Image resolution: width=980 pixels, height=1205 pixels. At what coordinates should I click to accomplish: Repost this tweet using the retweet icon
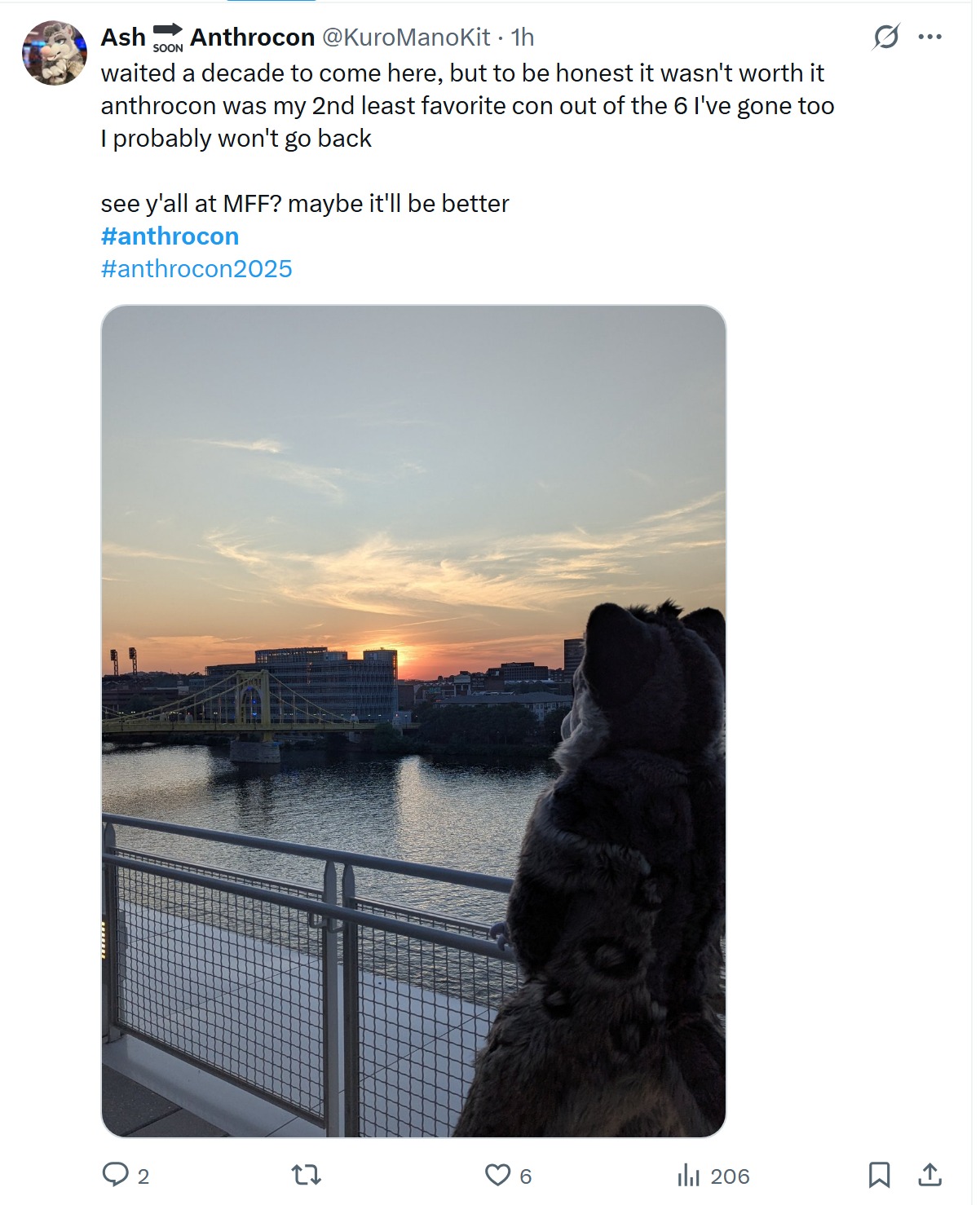pyautogui.click(x=307, y=1175)
